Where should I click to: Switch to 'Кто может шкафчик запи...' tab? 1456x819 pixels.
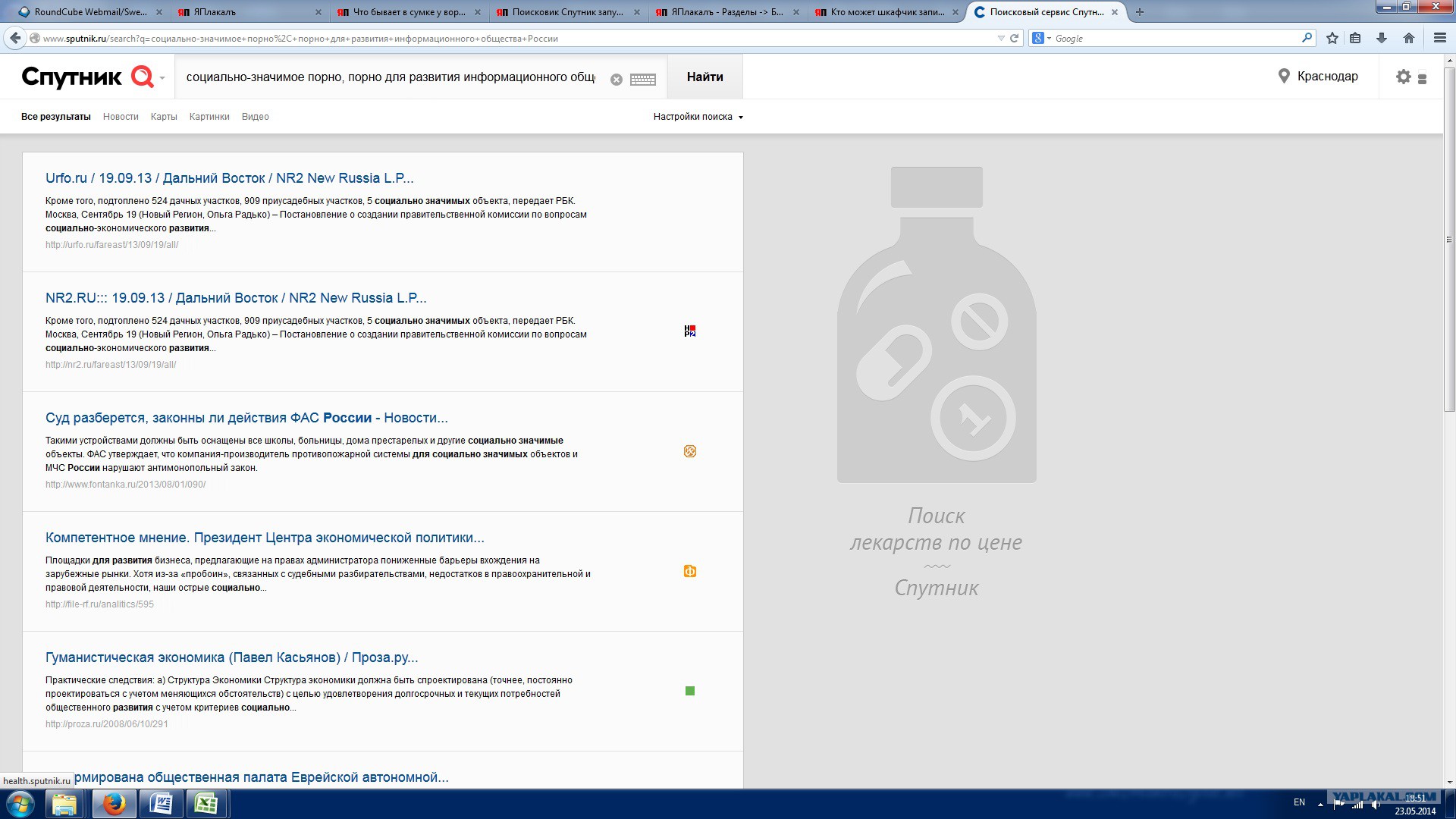[886, 12]
